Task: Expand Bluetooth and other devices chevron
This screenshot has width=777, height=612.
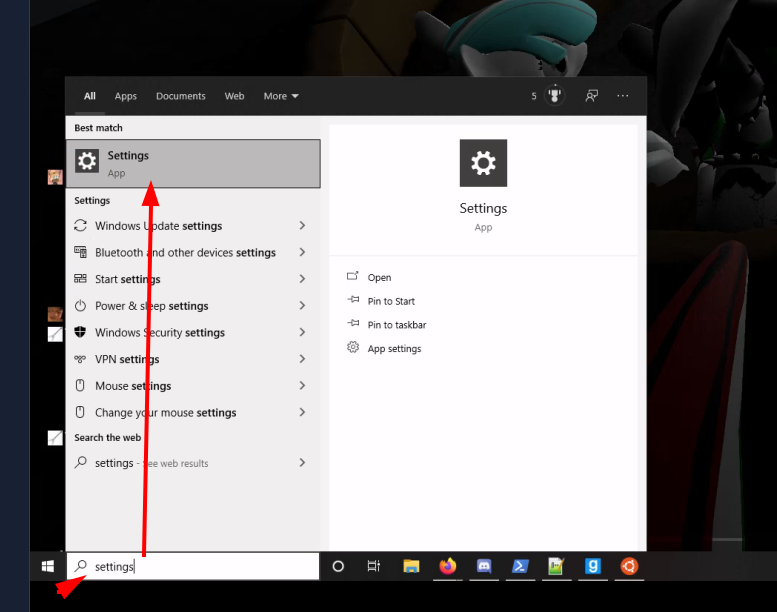Action: point(302,252)
